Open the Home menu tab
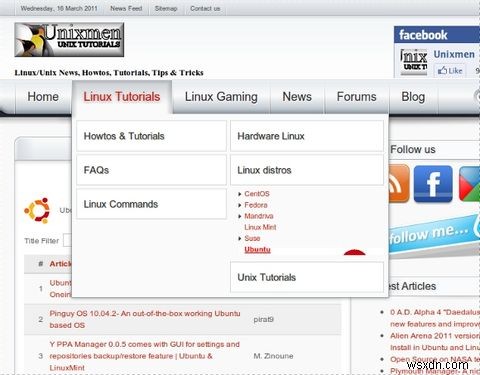480x375 pixels. pyautogui.click(x=43, y=97)
